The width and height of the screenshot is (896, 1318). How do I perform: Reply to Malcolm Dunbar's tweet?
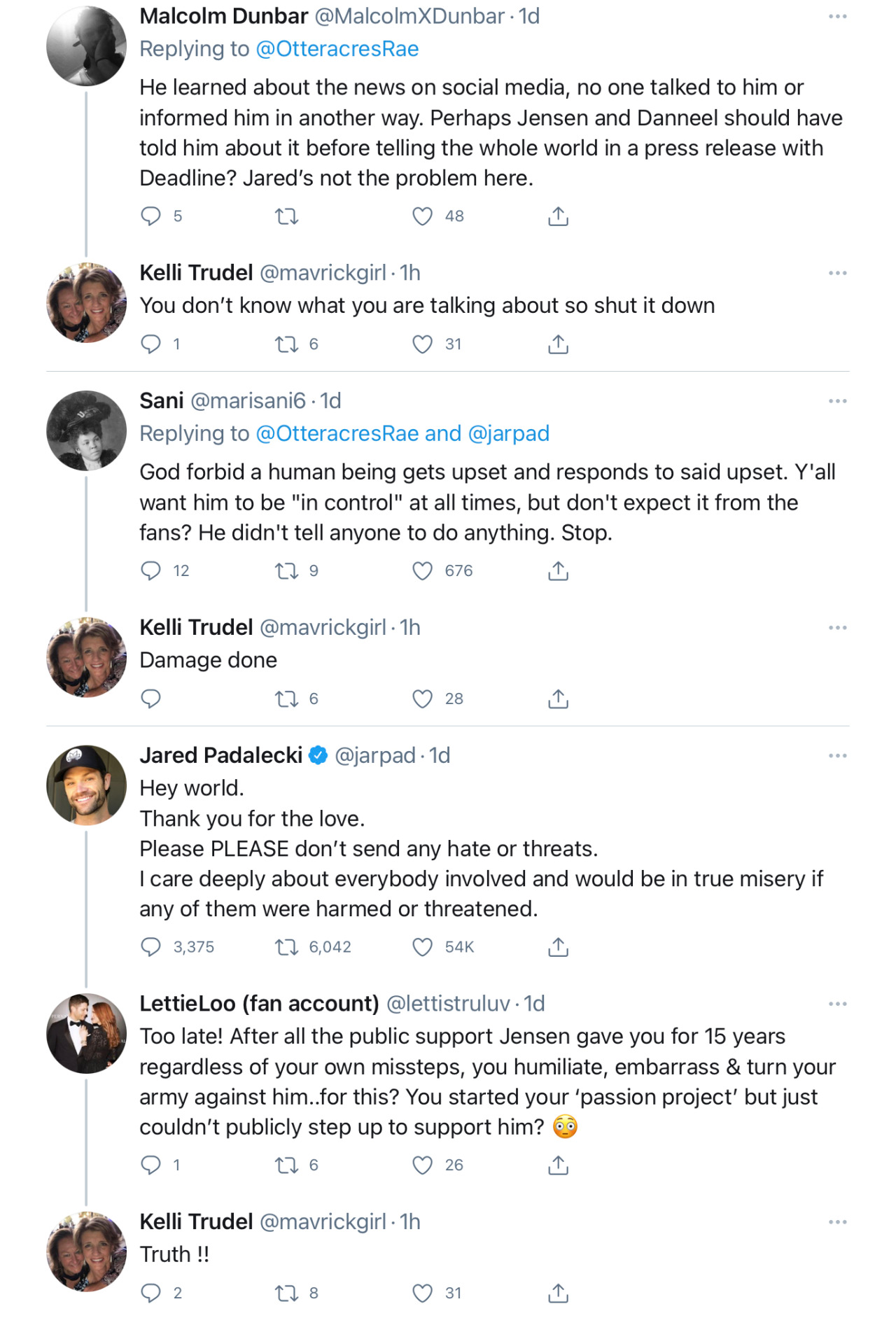[x=150, y=216]
